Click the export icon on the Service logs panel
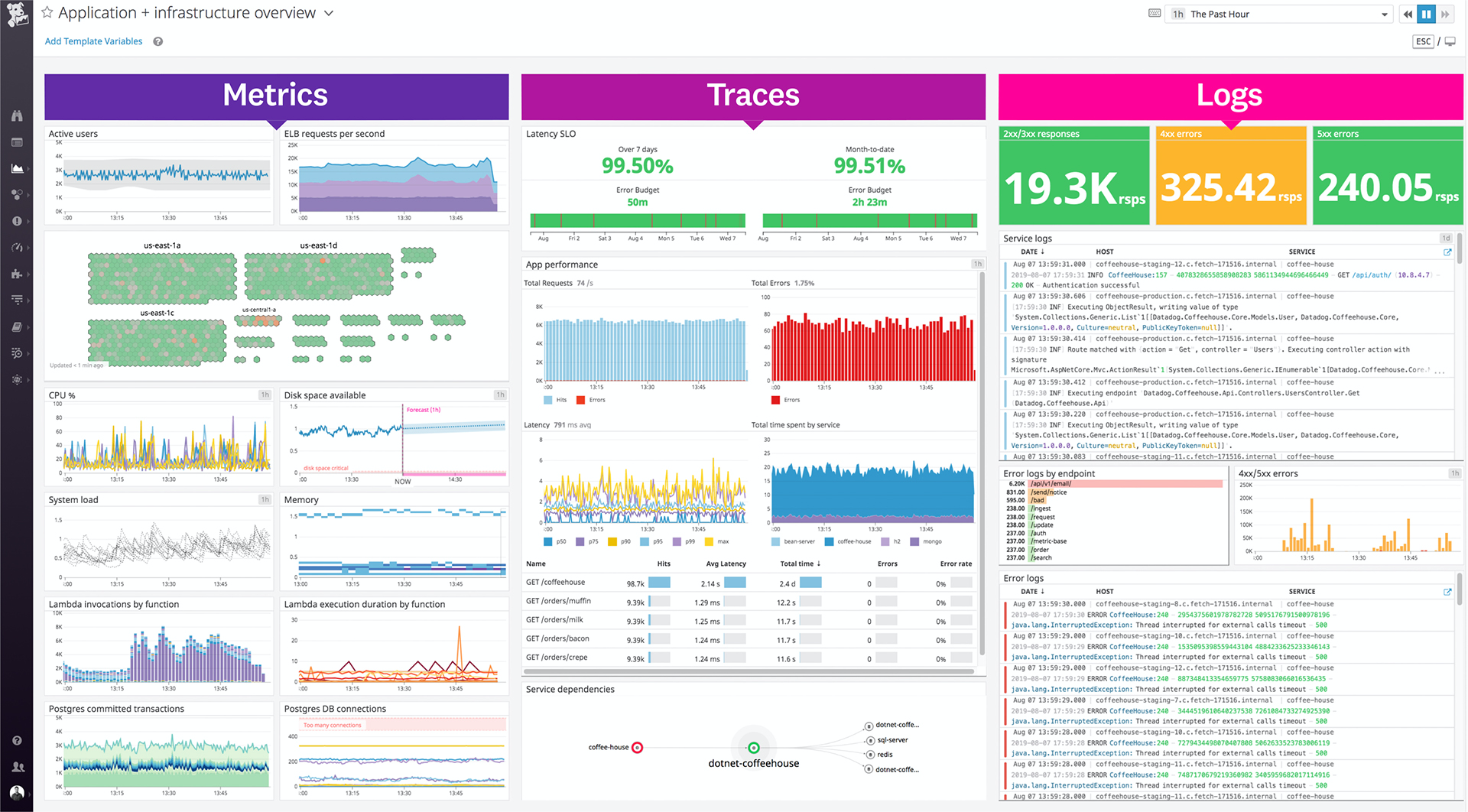This screenshot has height=812, width=1468. click(1447, 252)
